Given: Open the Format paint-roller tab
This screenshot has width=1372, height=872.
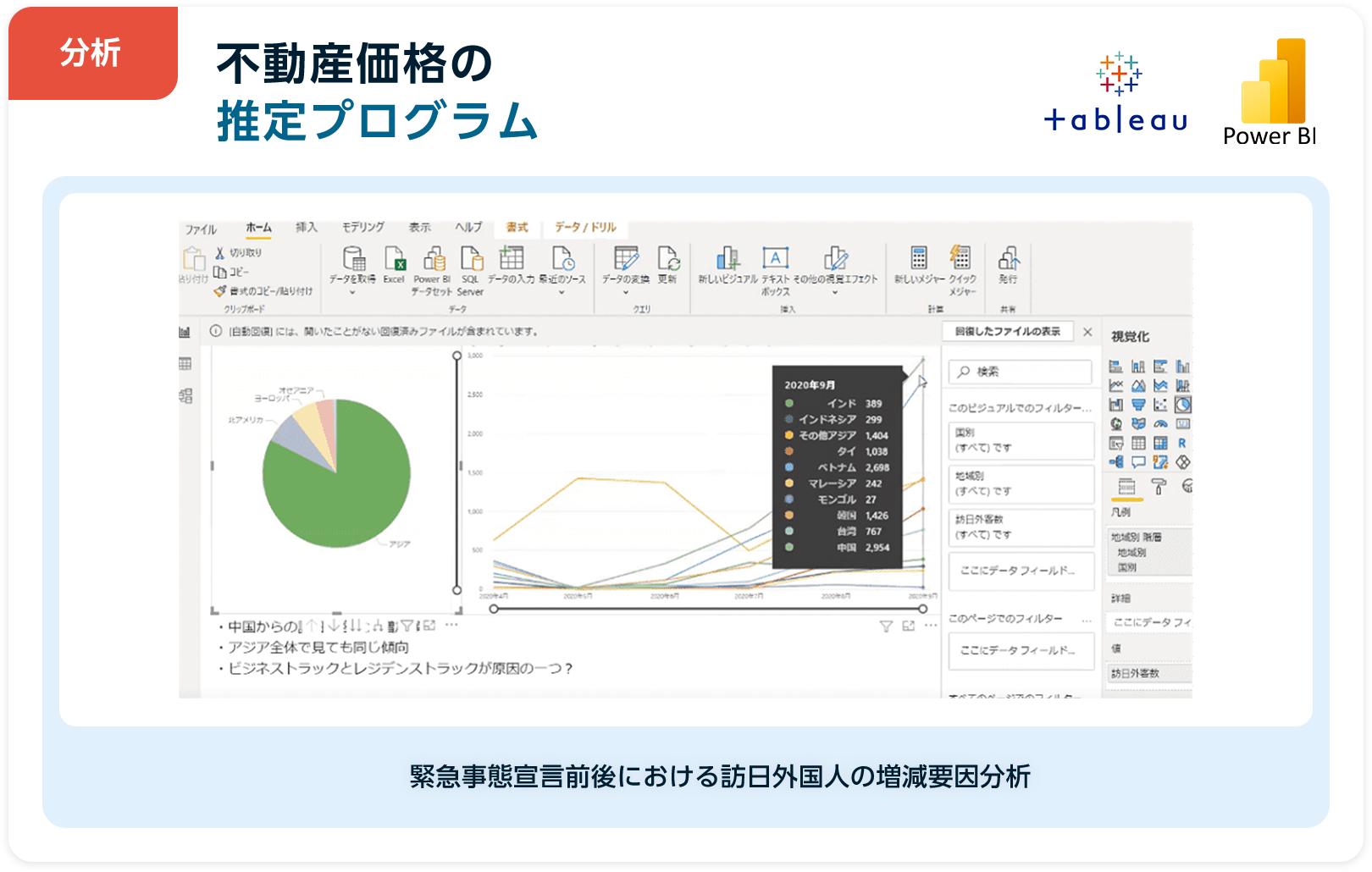Looking at the screenshot, I should pyautogui.click(x=1159, y=486).
